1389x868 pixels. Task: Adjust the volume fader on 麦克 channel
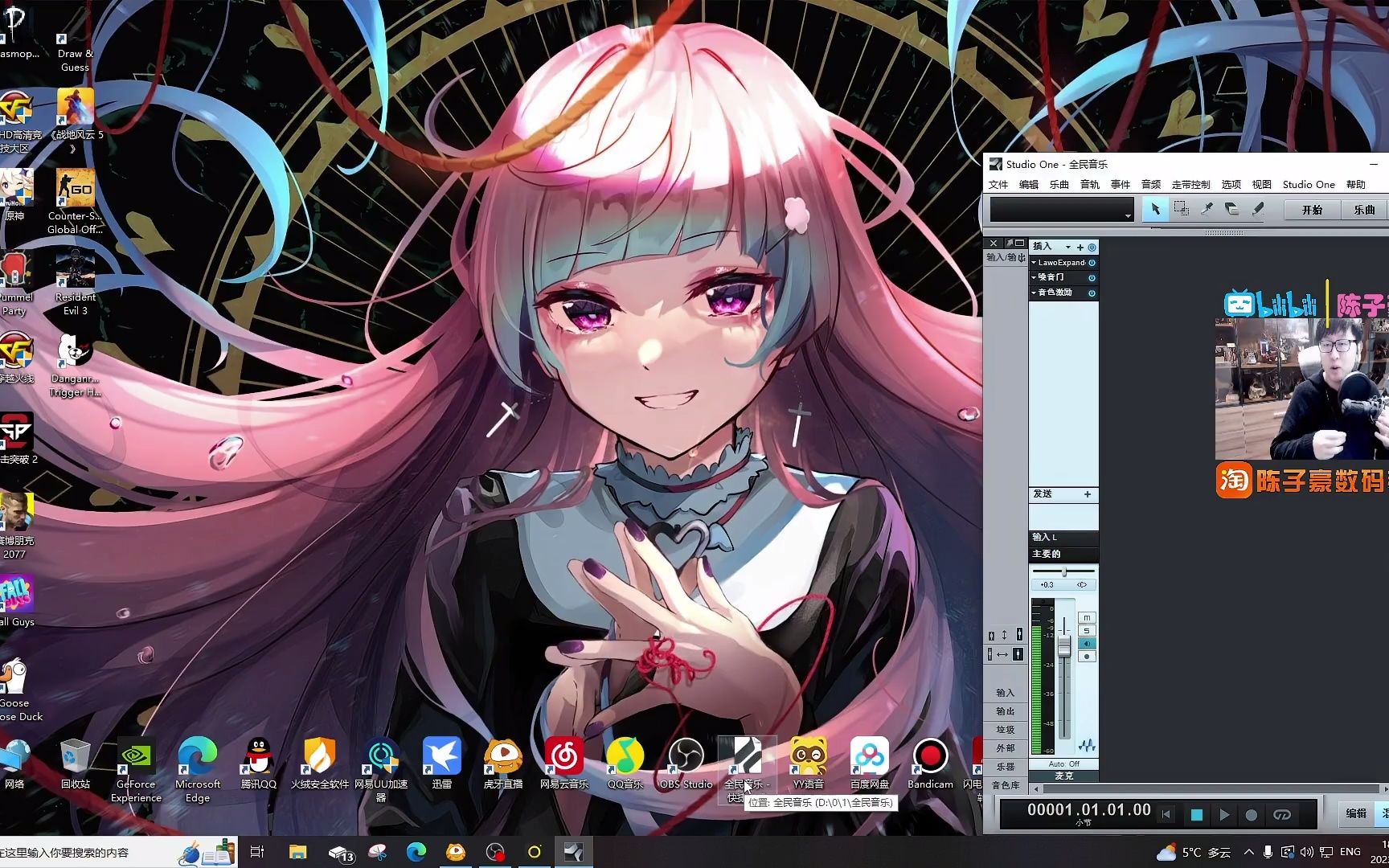[1064, 645]
